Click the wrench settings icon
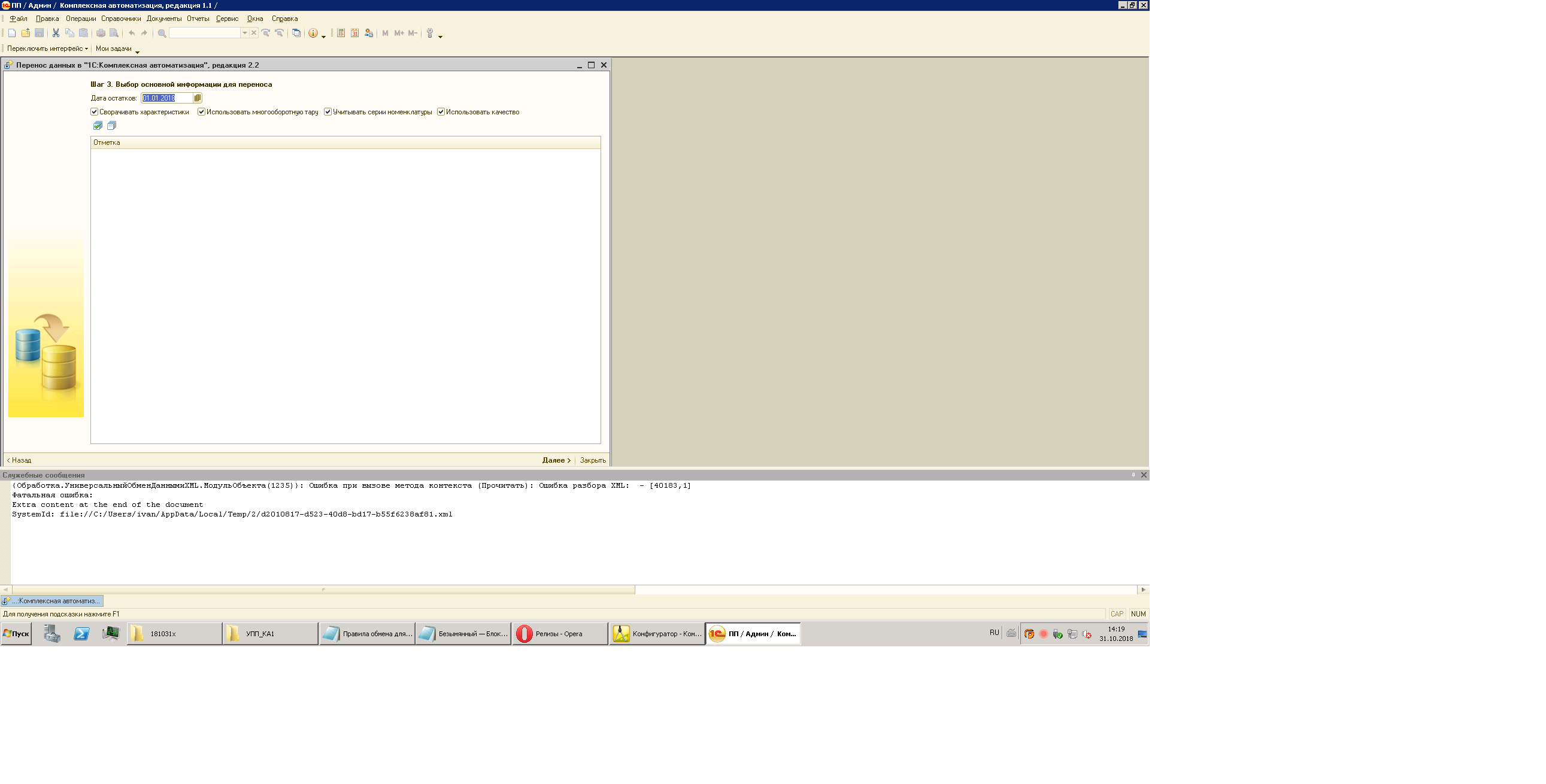The width and height of the screenshot is (1546, 784). click(430, 33)
